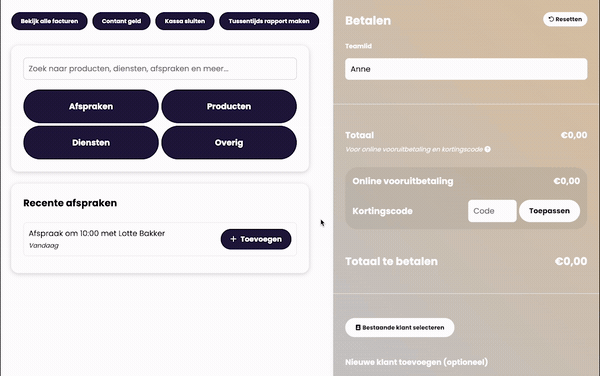Click the plus icon on the Toevoegen button
This screenshot has width=600, height=376.
233,239
